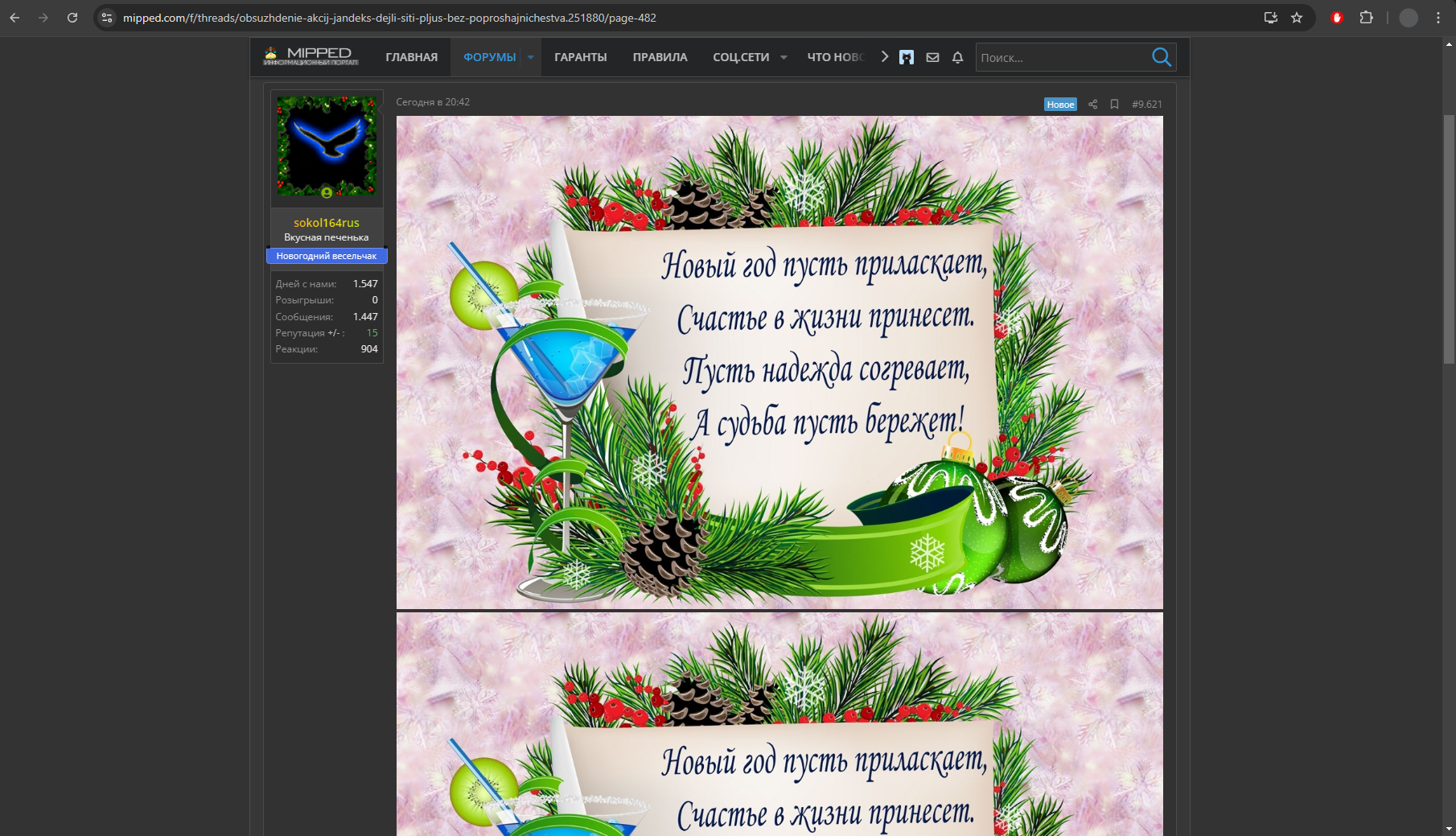The height and width of the screenshot is (836, 1456).
Task: Open the ПРАВИЛА menu item
Action: click(660, 57)
